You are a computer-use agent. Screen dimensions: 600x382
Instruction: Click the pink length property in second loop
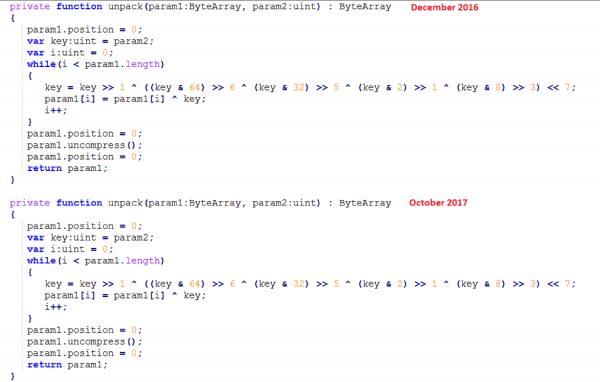pyautogui.click(x=142, y=261)
